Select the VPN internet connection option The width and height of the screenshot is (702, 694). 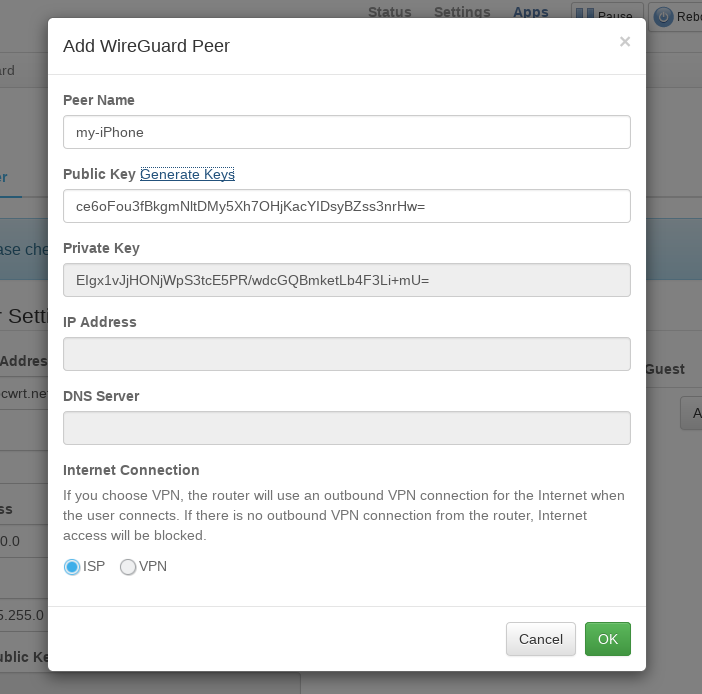click(x=128, y=567)
